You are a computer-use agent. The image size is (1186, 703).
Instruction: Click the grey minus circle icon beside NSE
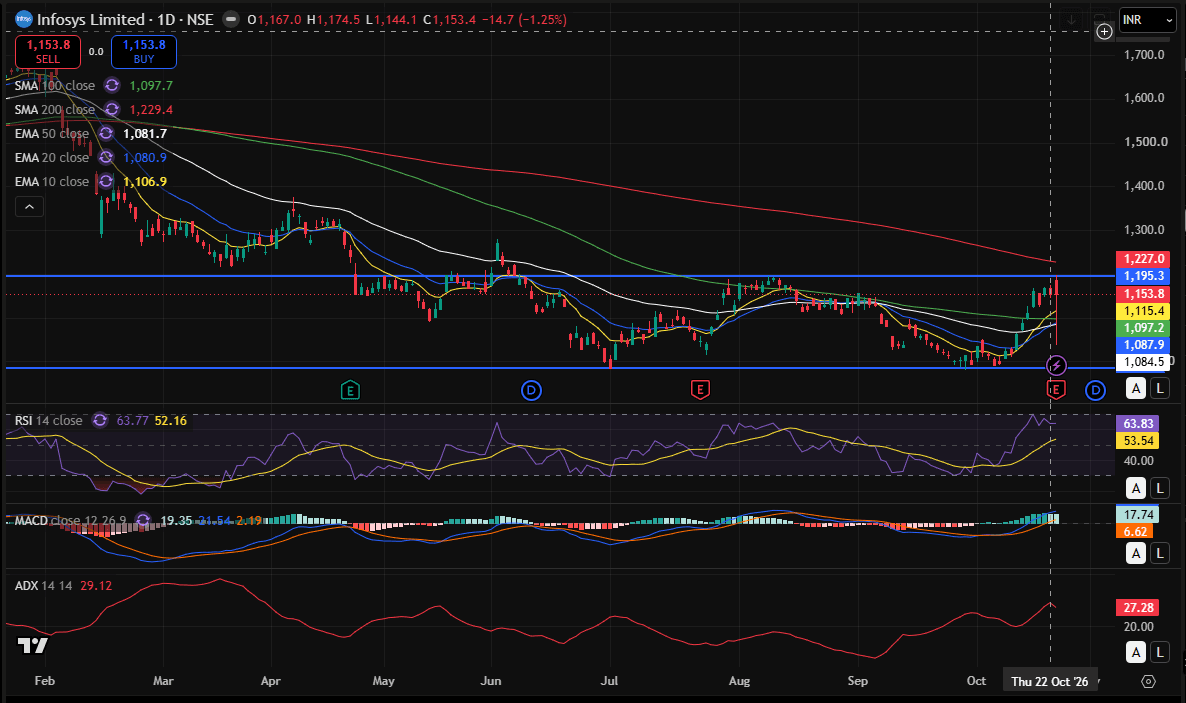(231, 19)
